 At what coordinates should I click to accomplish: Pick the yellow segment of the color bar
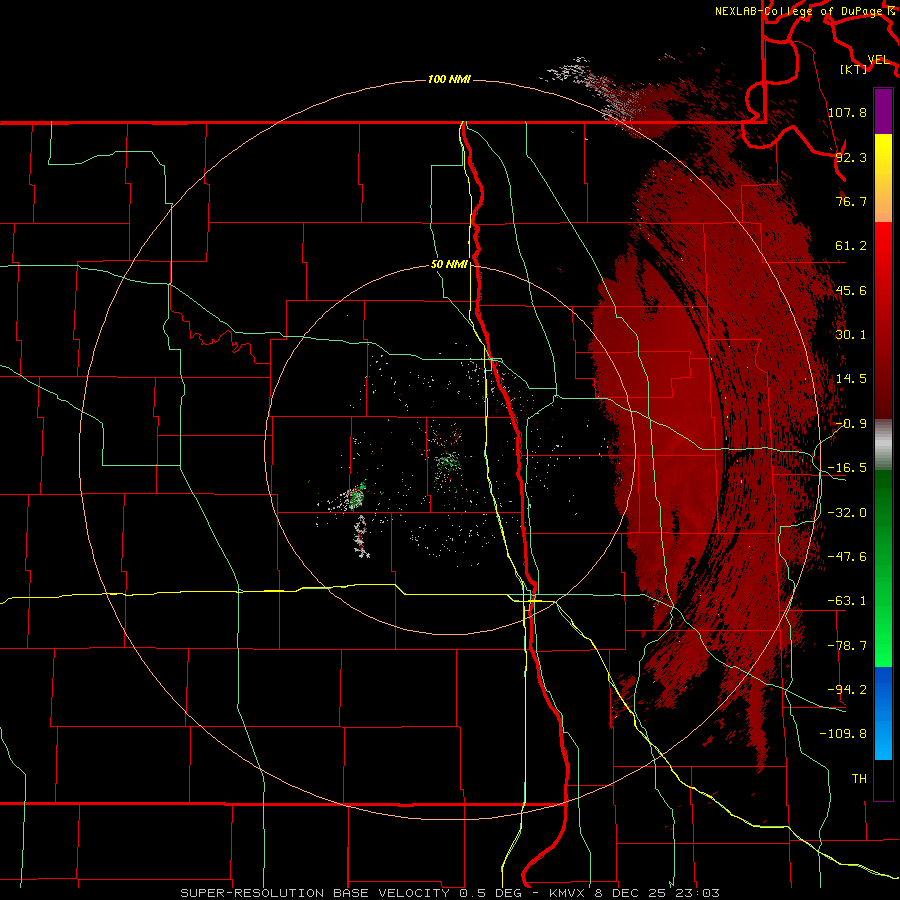tap(883, 178)
